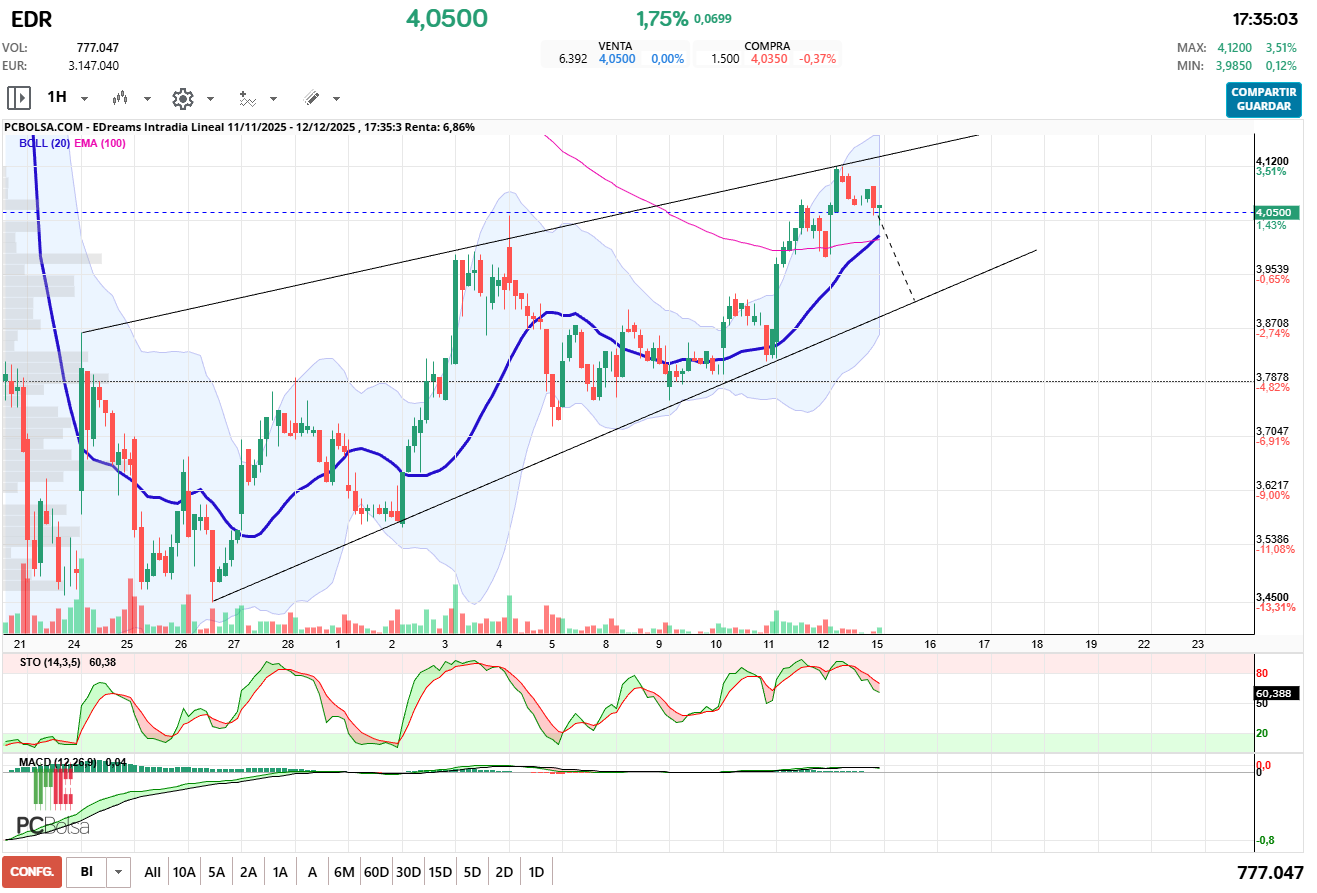The height and width of the screenshot is (893, 1317).
Task: Select the 6M time range
Action: tap(344, 872)
